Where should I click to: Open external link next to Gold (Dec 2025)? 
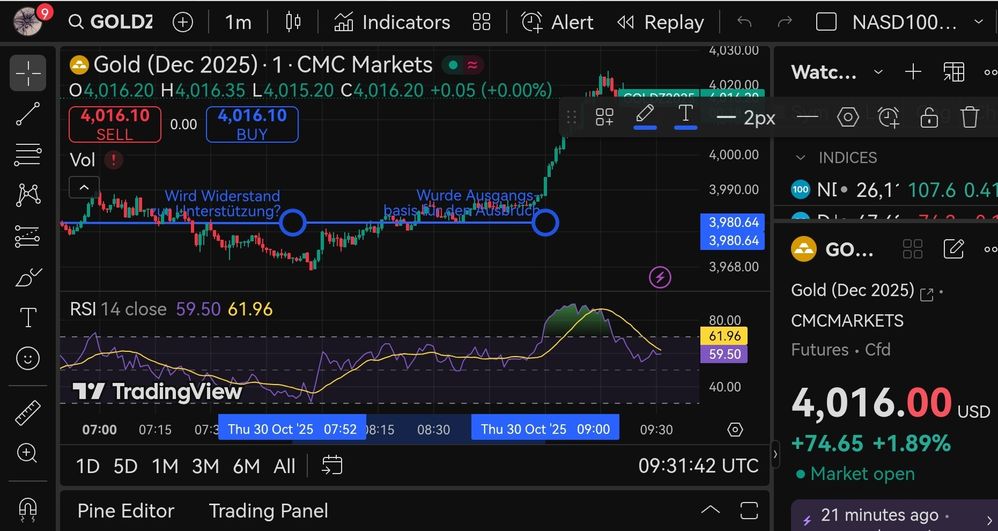[x=927, y=294]
